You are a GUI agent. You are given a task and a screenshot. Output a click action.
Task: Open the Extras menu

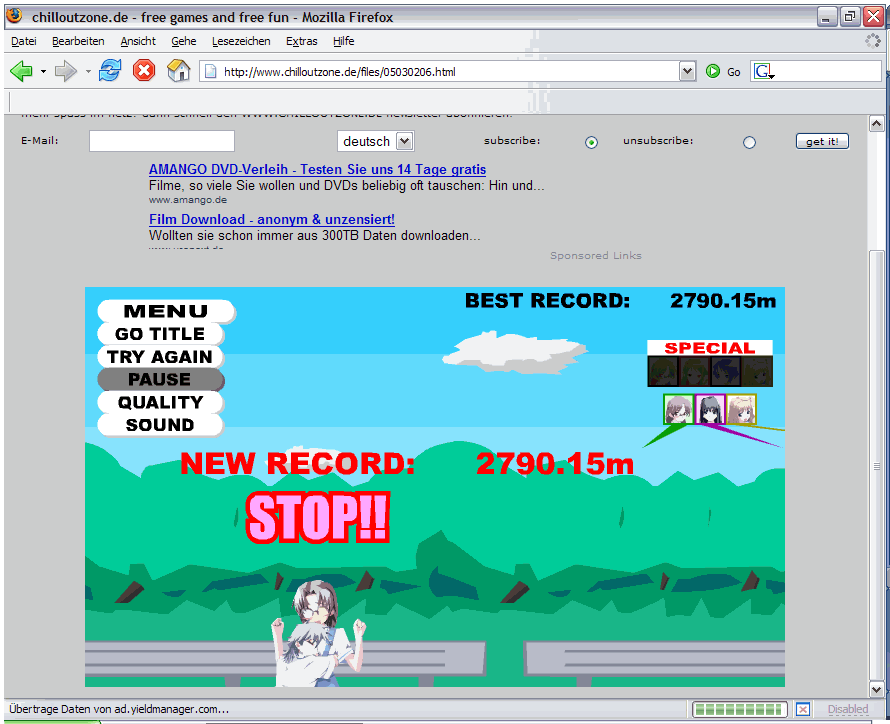click(301, 41)
